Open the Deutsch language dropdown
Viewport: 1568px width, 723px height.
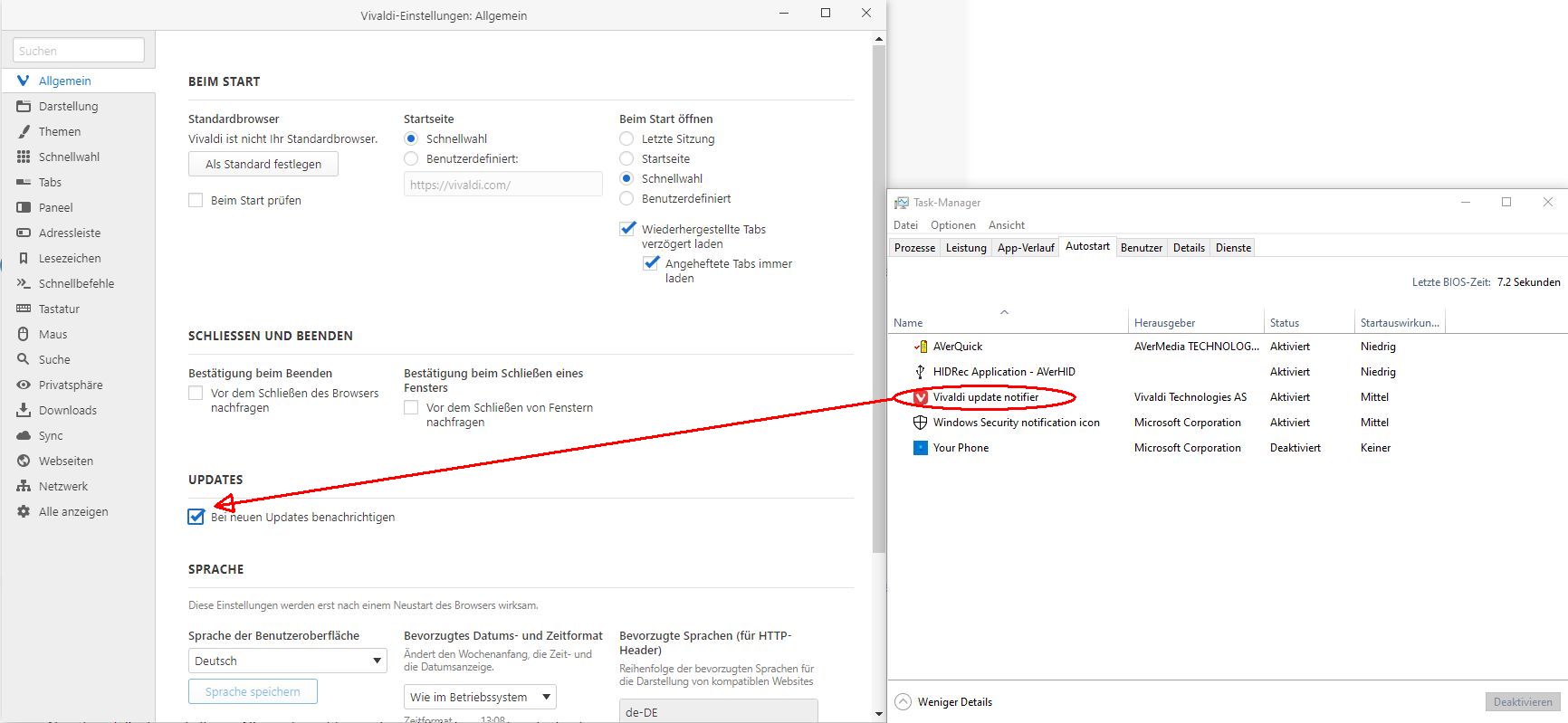tap(287, 661)
